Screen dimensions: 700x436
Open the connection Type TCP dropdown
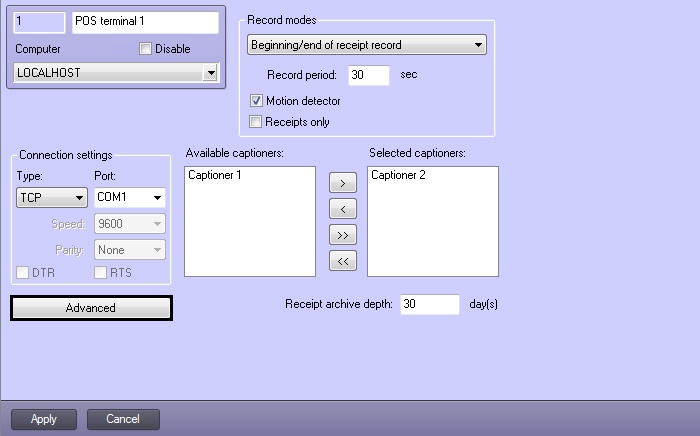point(79,198)
